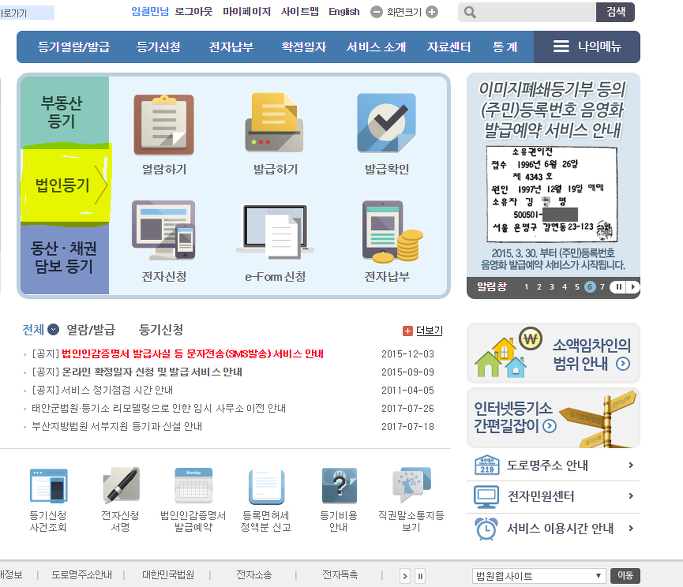Open the 법인인감증명서 발급예약 calendar icon
This screenshot has height=587, width=683.
[193, 486]
